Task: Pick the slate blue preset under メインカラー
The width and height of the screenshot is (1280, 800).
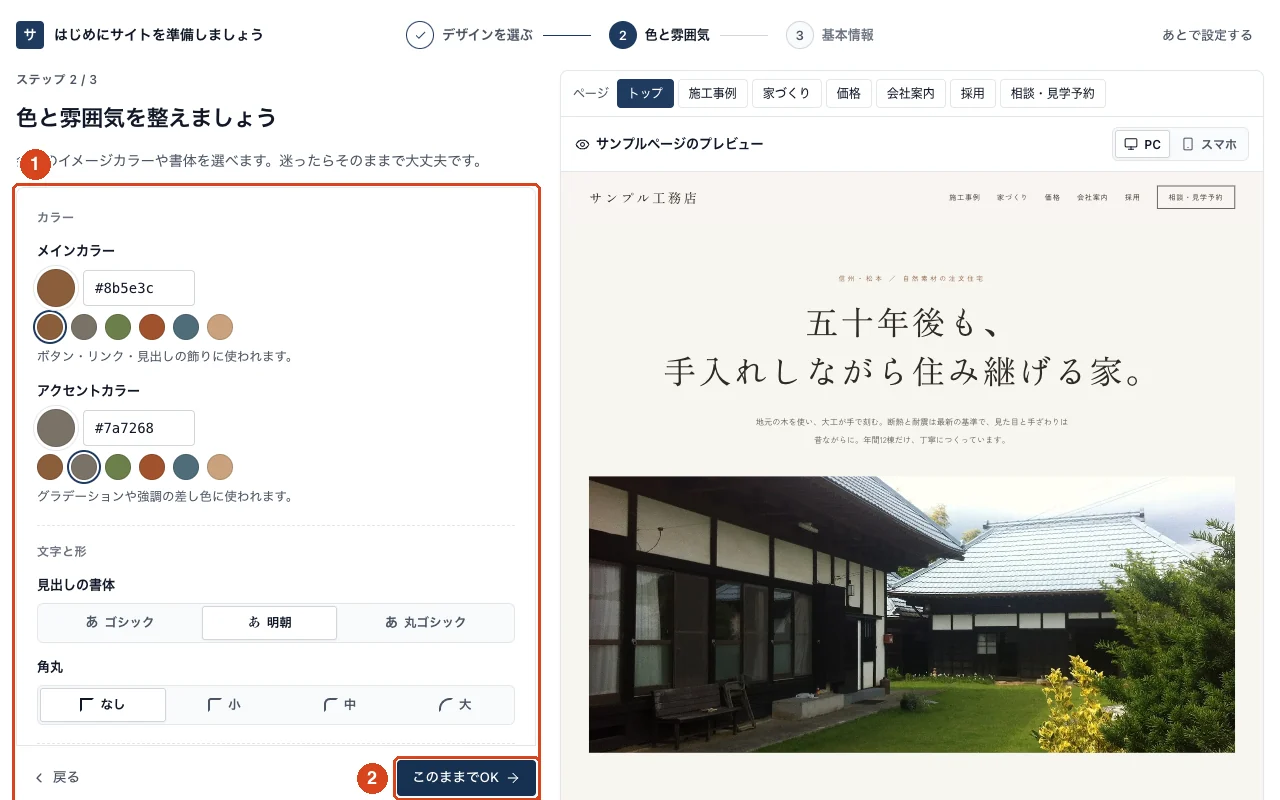Action: click(x=186, y=327)
